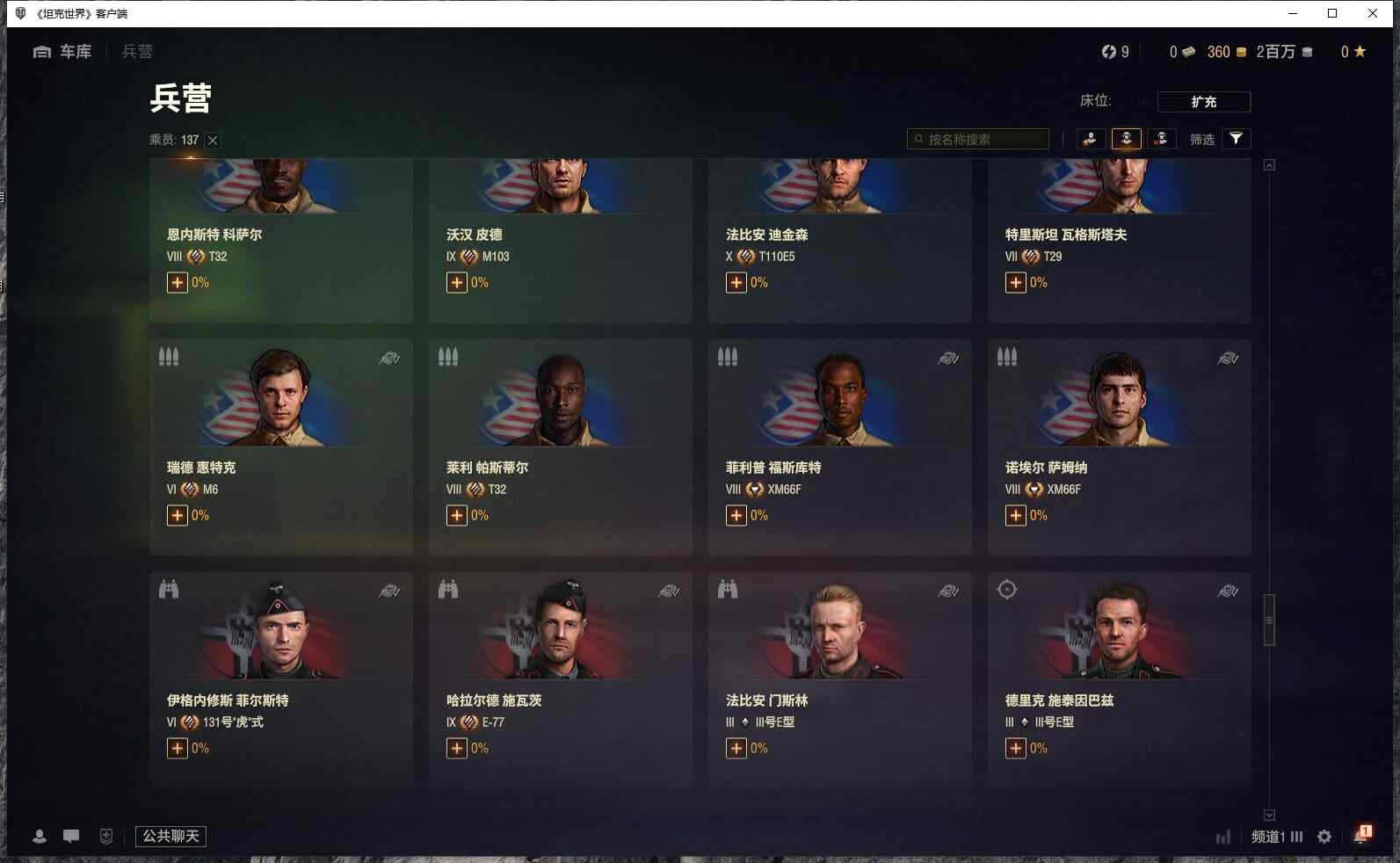Toggle the barracks crew filter (highlighted helmet icon)

tap(1126, 139)
